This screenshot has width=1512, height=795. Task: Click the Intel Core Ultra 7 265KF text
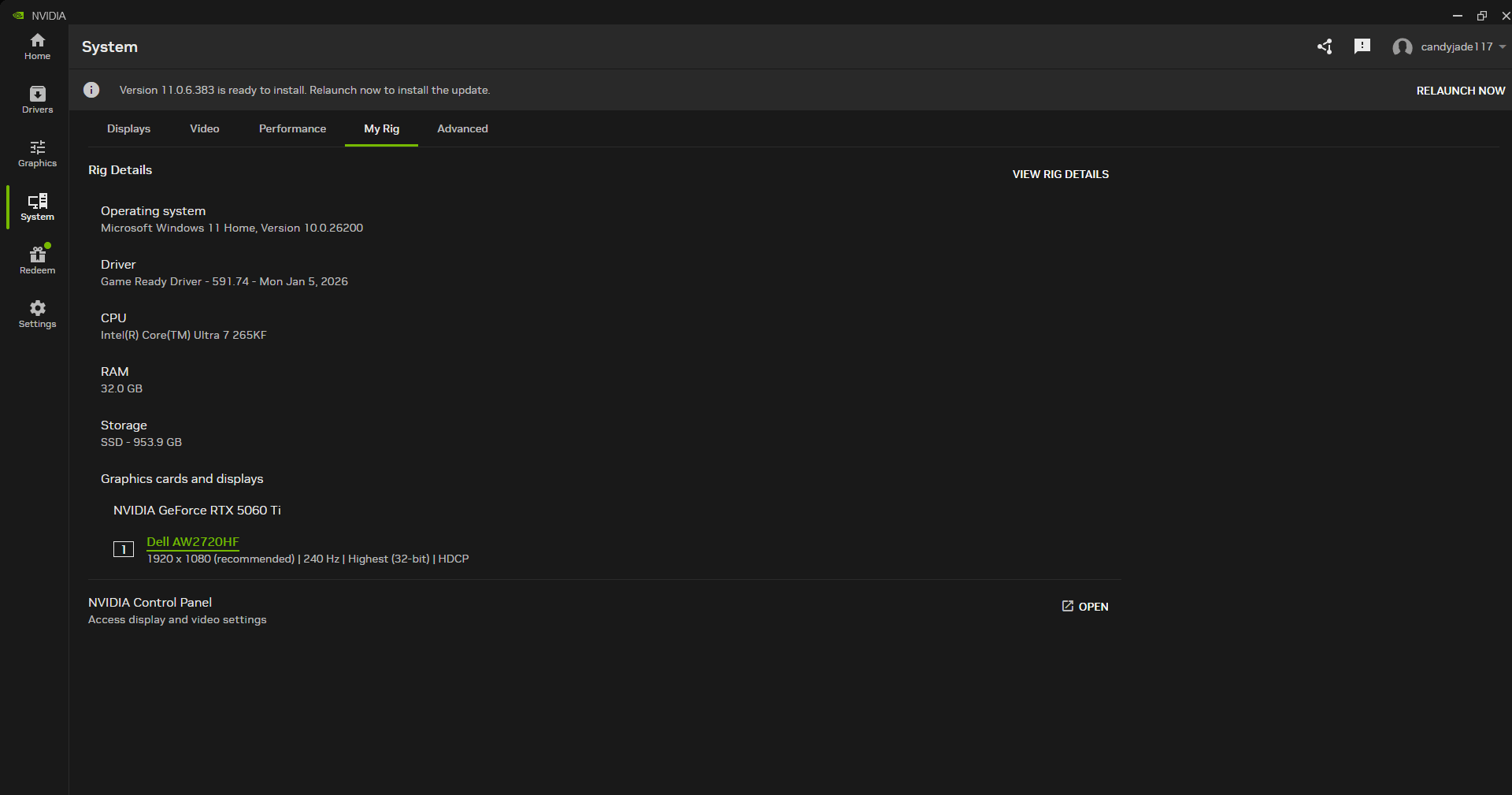[x=183, y=335]
